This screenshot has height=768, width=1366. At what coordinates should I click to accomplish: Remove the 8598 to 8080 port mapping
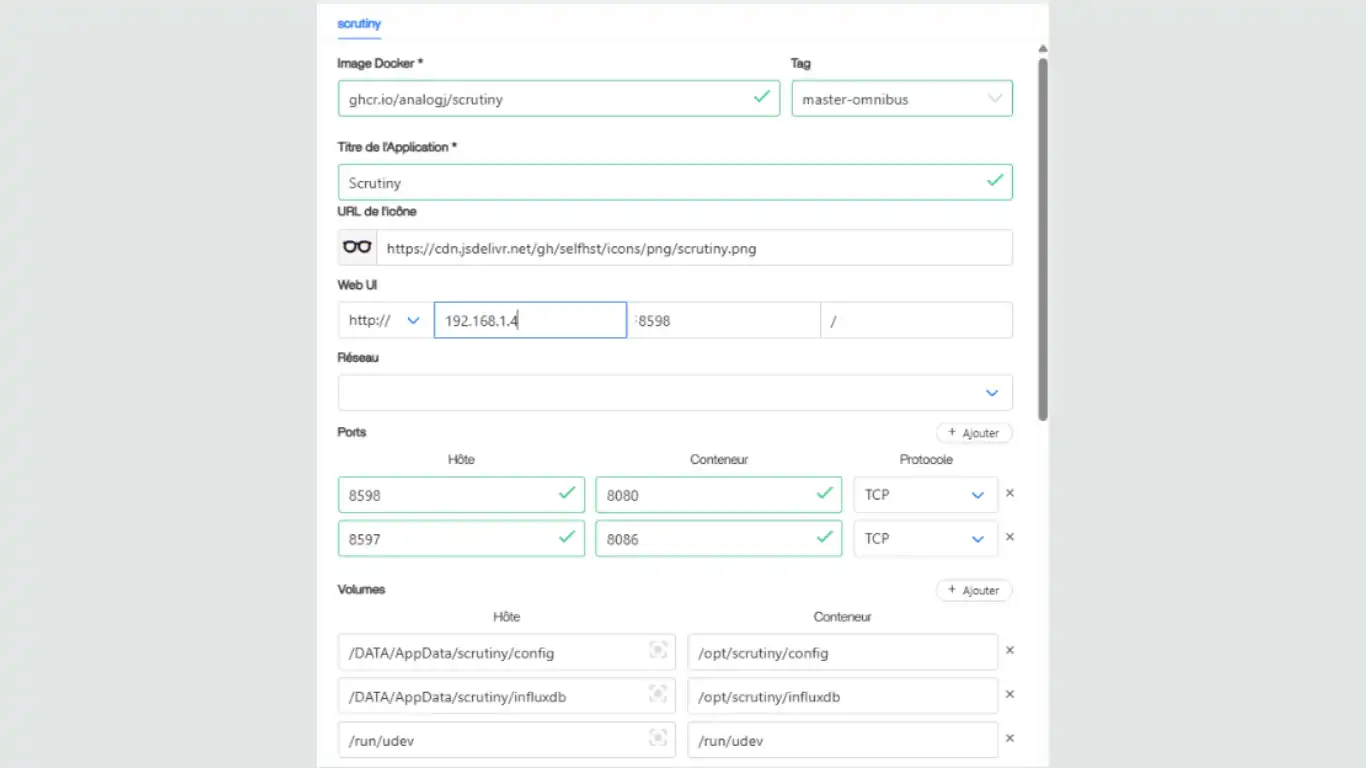[1009, 493]
